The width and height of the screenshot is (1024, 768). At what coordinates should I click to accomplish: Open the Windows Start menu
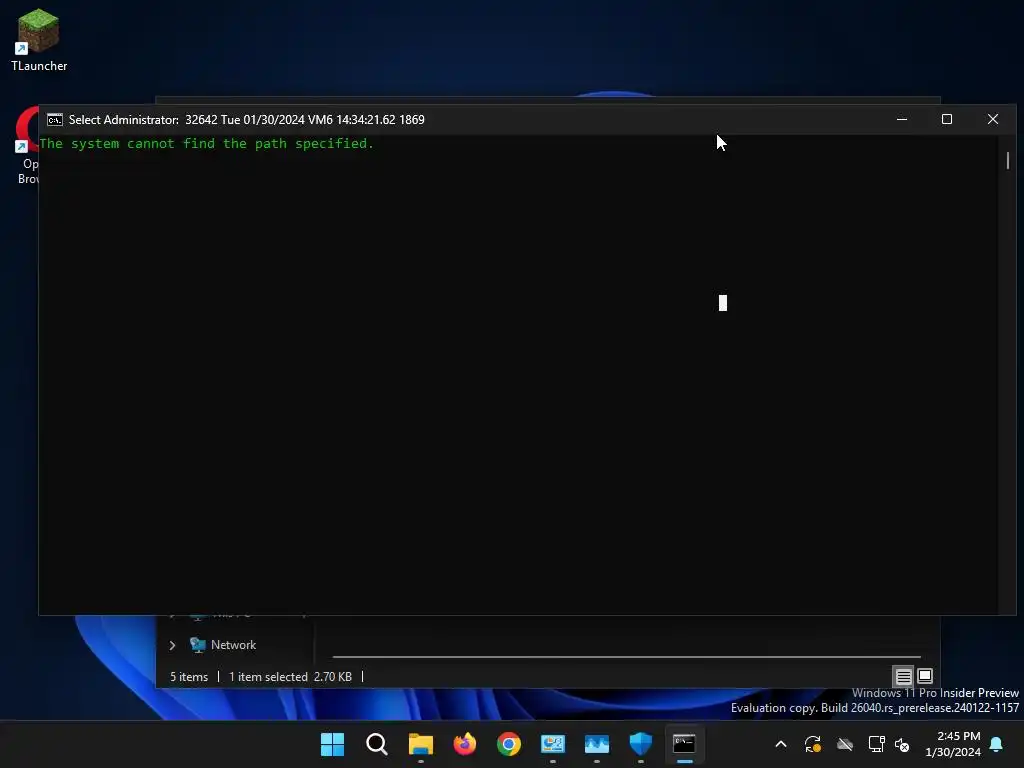point(332,744)
